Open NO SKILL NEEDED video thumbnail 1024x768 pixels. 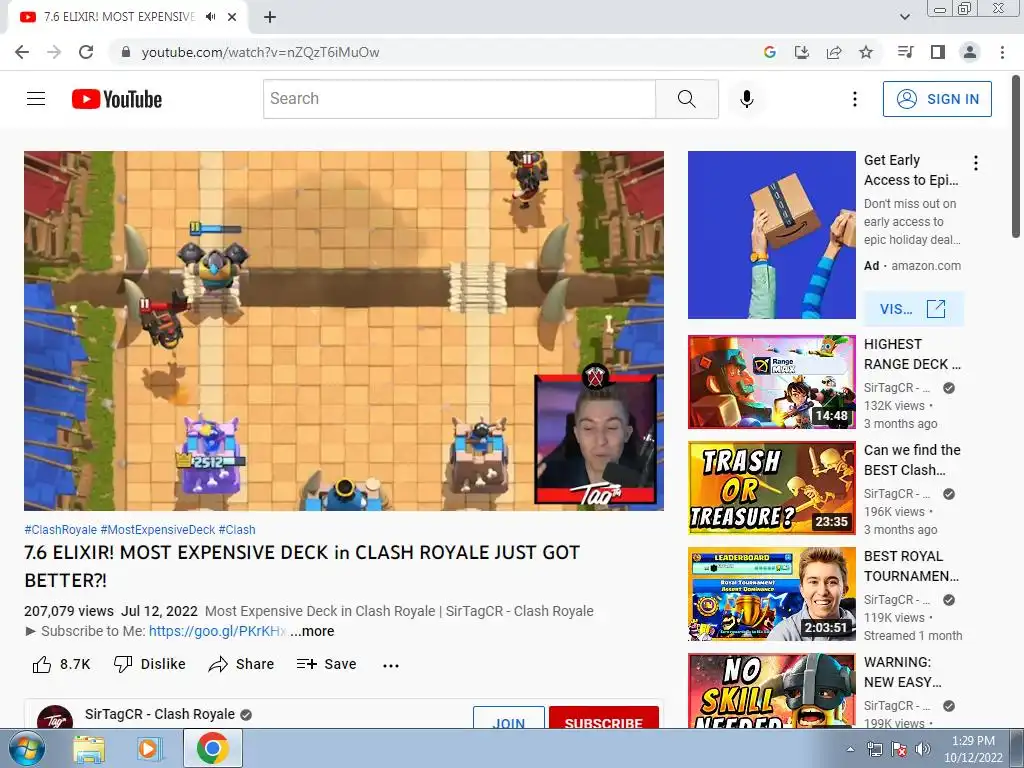[771, 690]
